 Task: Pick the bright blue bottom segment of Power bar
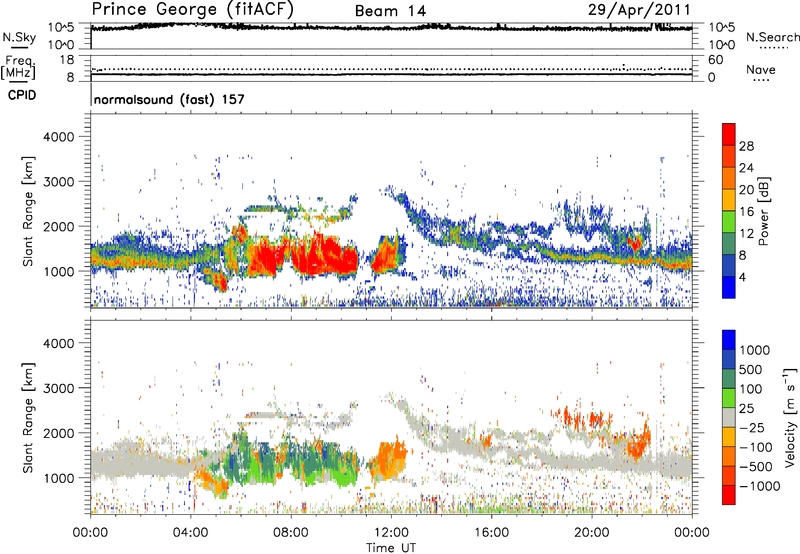coord(729,287)
